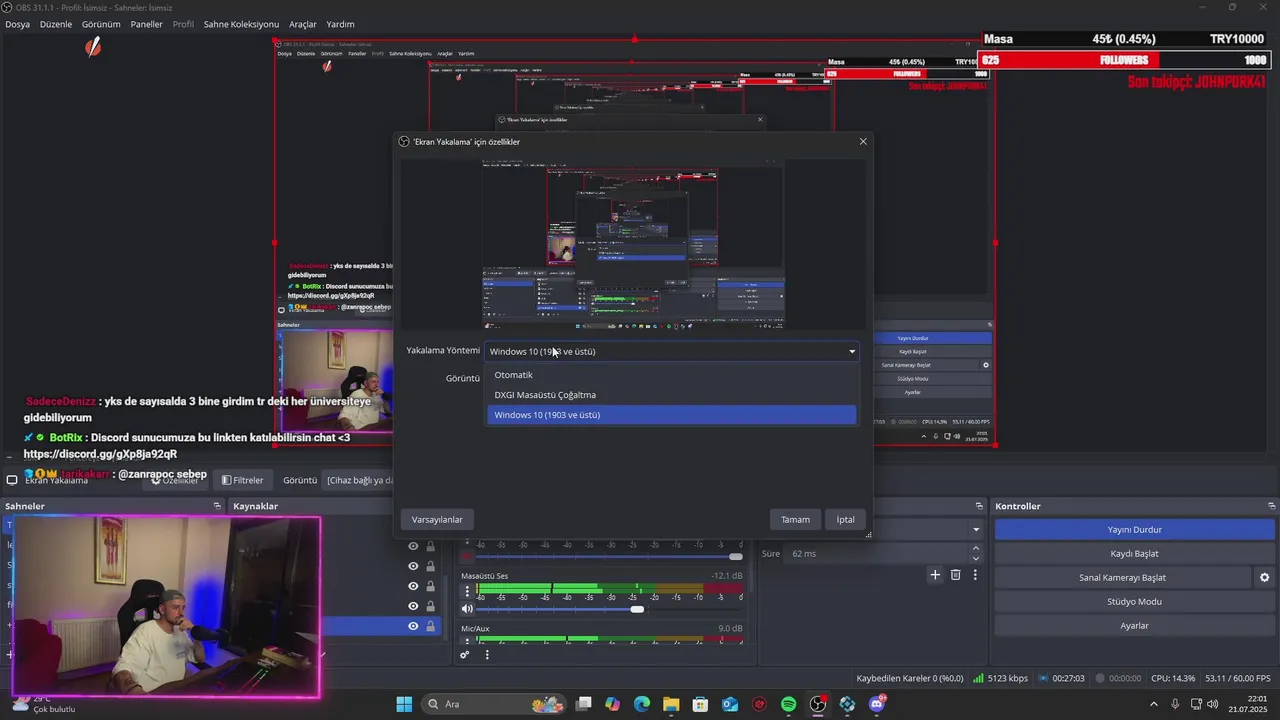Open Görüntü display dropdown in source toolbar
The image size is (1280, 720).
[x=358, y=480]
